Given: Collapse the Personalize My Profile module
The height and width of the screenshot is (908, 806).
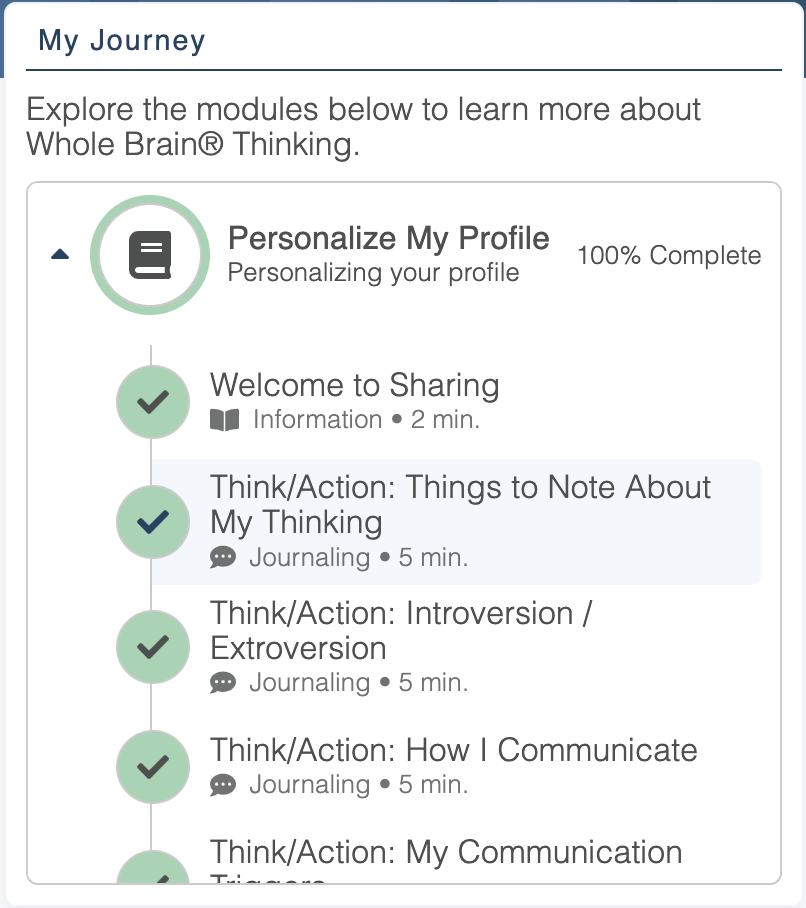Looking at the screenshot, I should (x=60, y=255).
